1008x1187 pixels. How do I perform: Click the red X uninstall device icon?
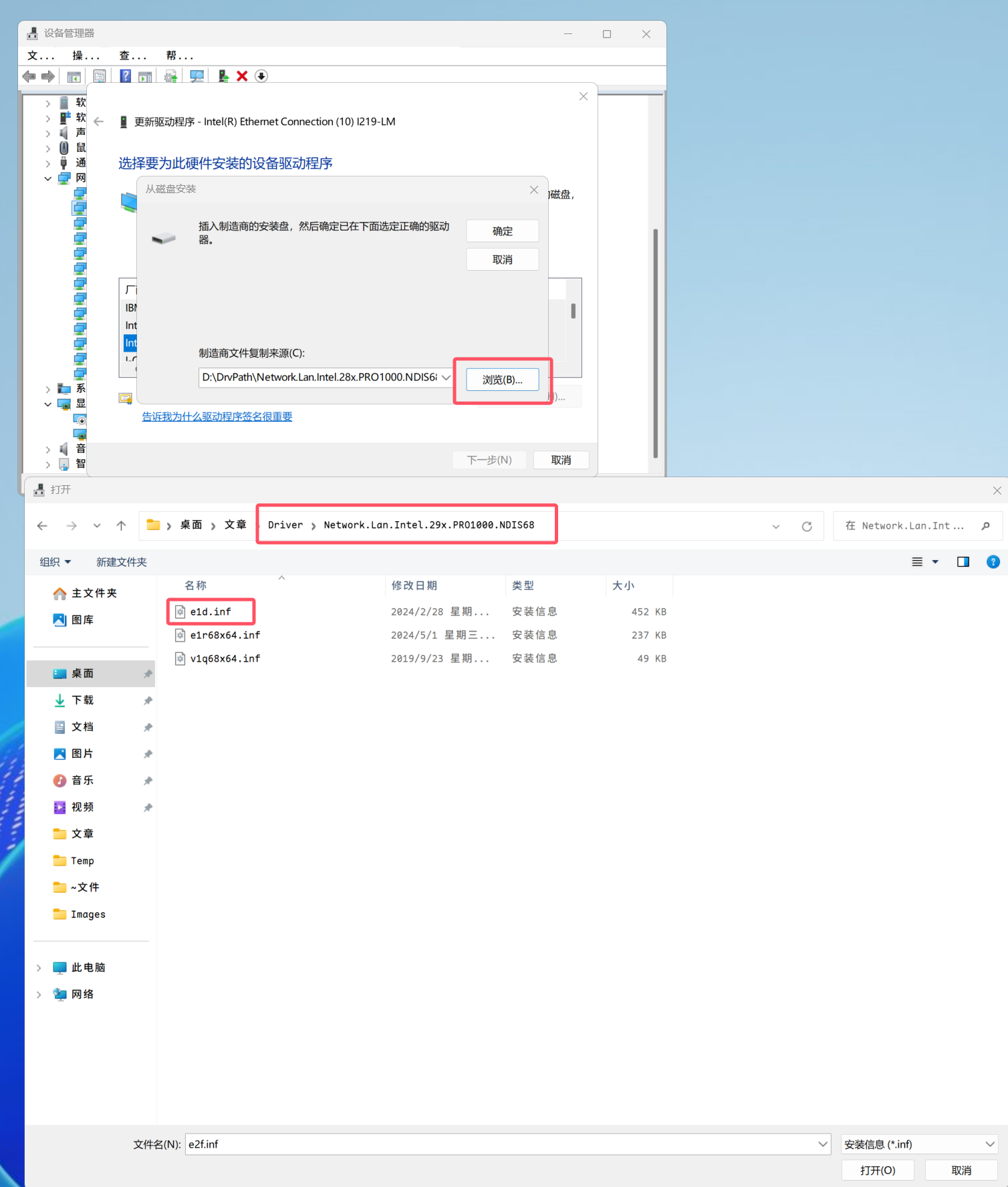point(242,76)
